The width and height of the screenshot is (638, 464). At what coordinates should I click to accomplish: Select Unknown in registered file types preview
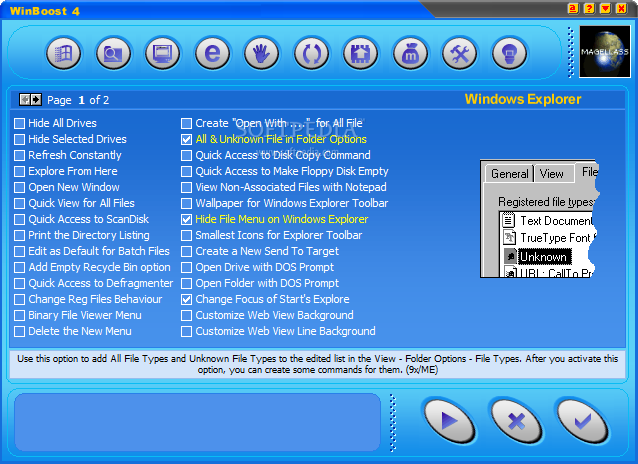tap(538, 257)
